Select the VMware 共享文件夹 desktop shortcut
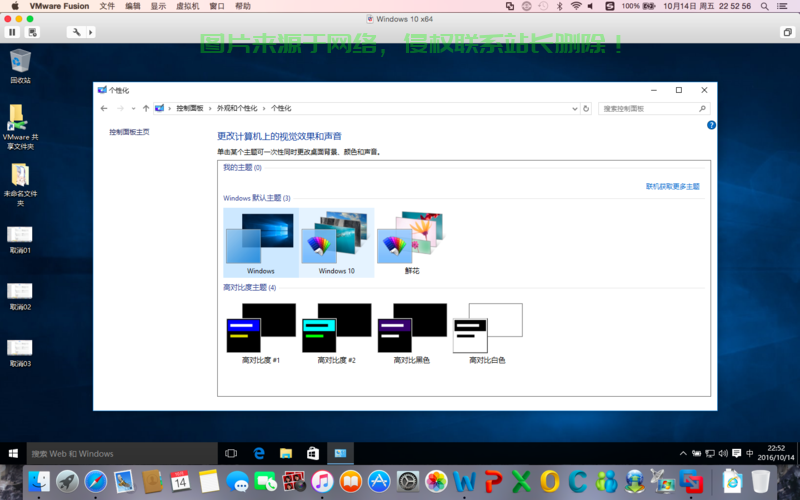 tap(20, 127)
